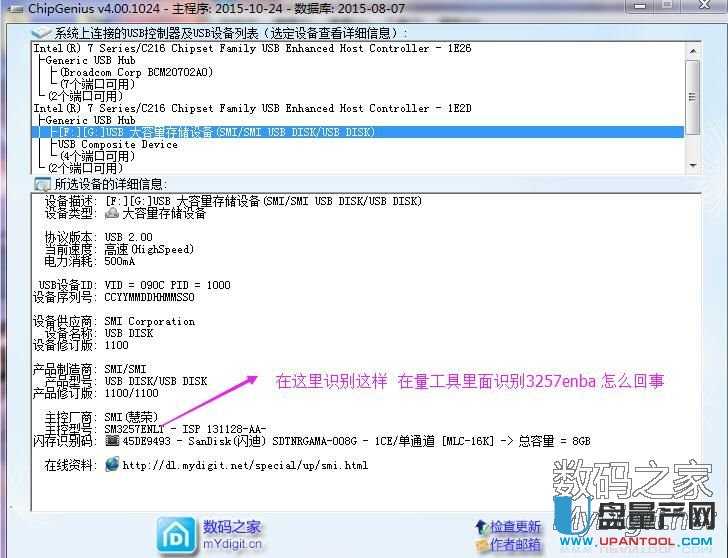Click the flash chip icon beside 闪存识别码

(x=112, y=440)
